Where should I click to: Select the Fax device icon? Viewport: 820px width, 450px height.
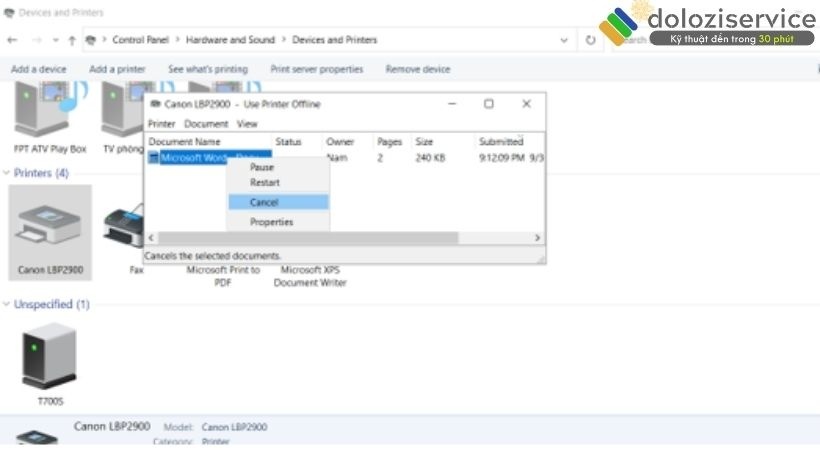tap(123, 227)
